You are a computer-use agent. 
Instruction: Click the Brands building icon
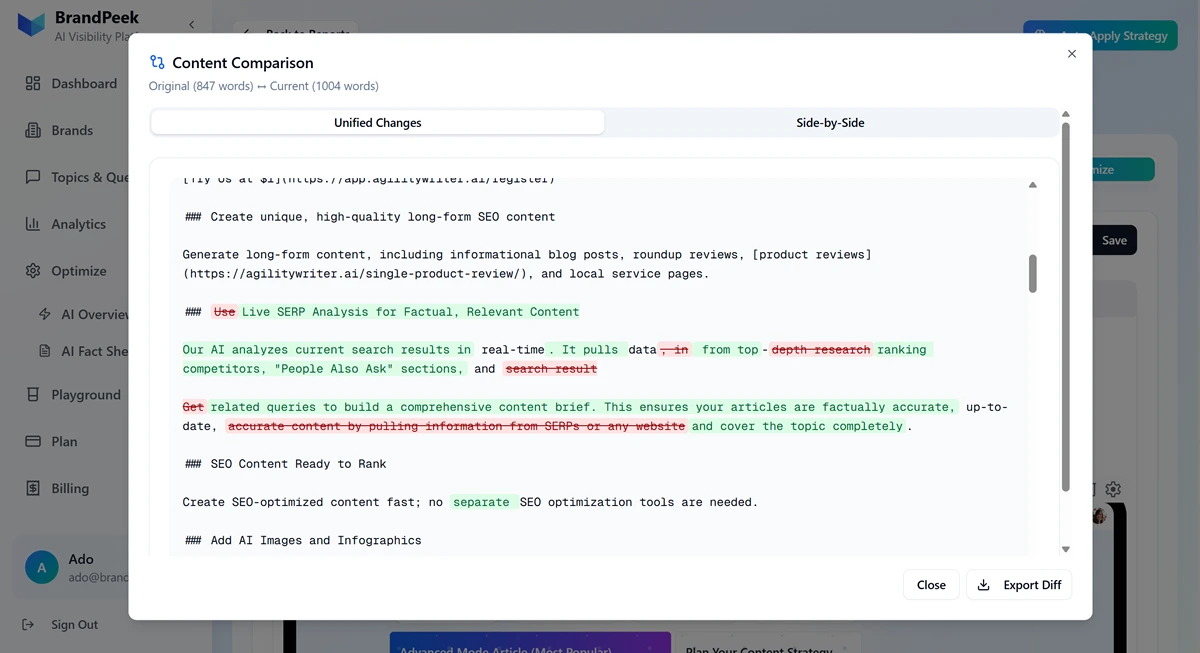click(x=33, y=130)
